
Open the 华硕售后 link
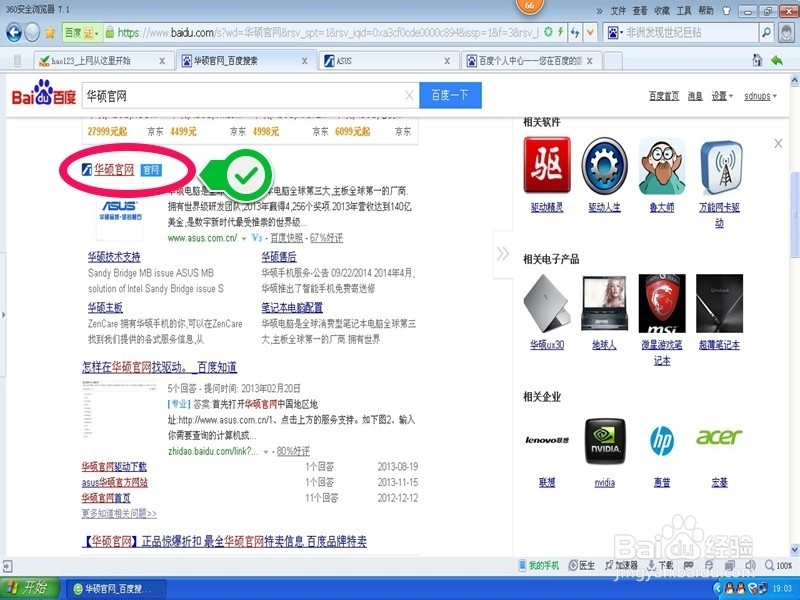click(x=279, y=257)
